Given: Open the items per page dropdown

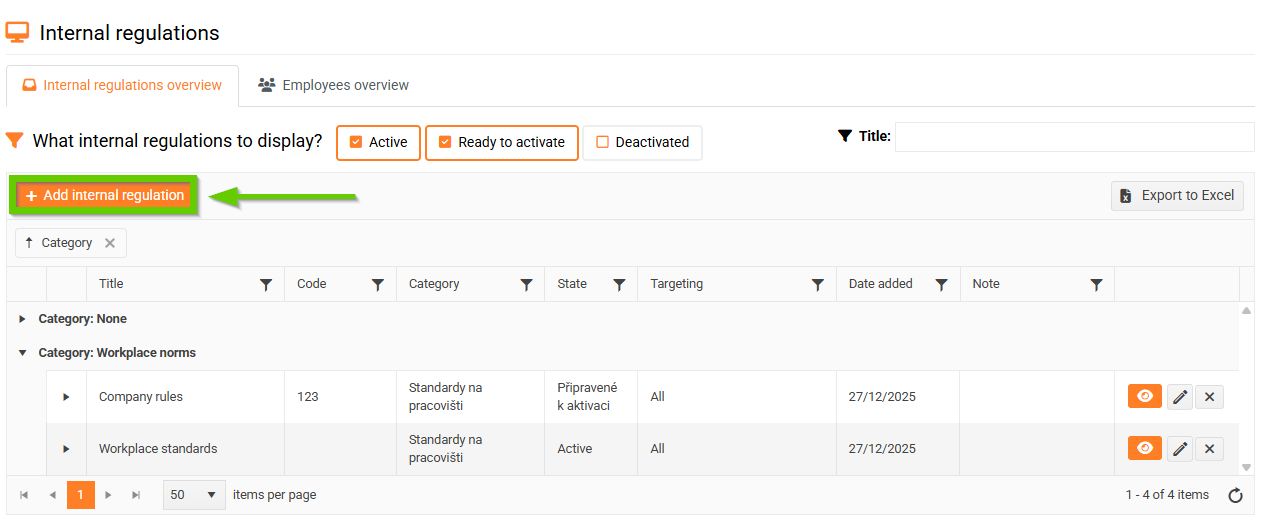Looking at the screenshot, I should click(194, 495).
